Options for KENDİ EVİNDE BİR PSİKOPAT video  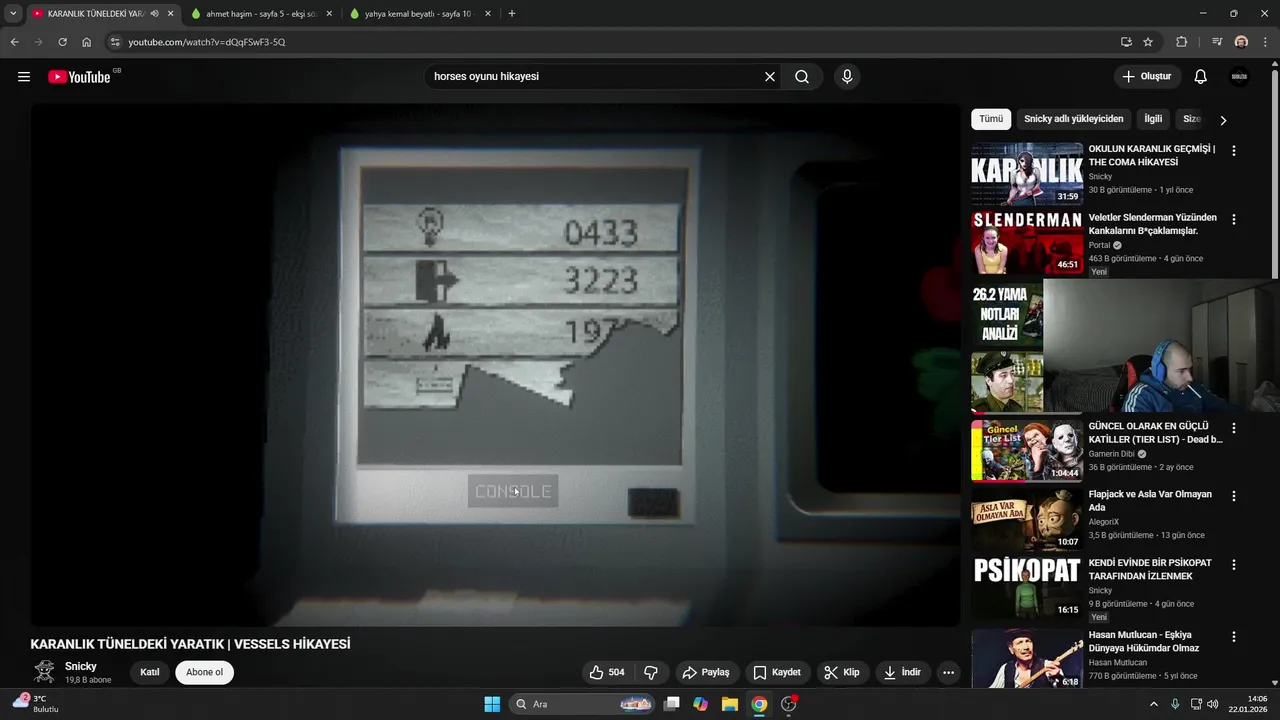(x=1234, y=565)
